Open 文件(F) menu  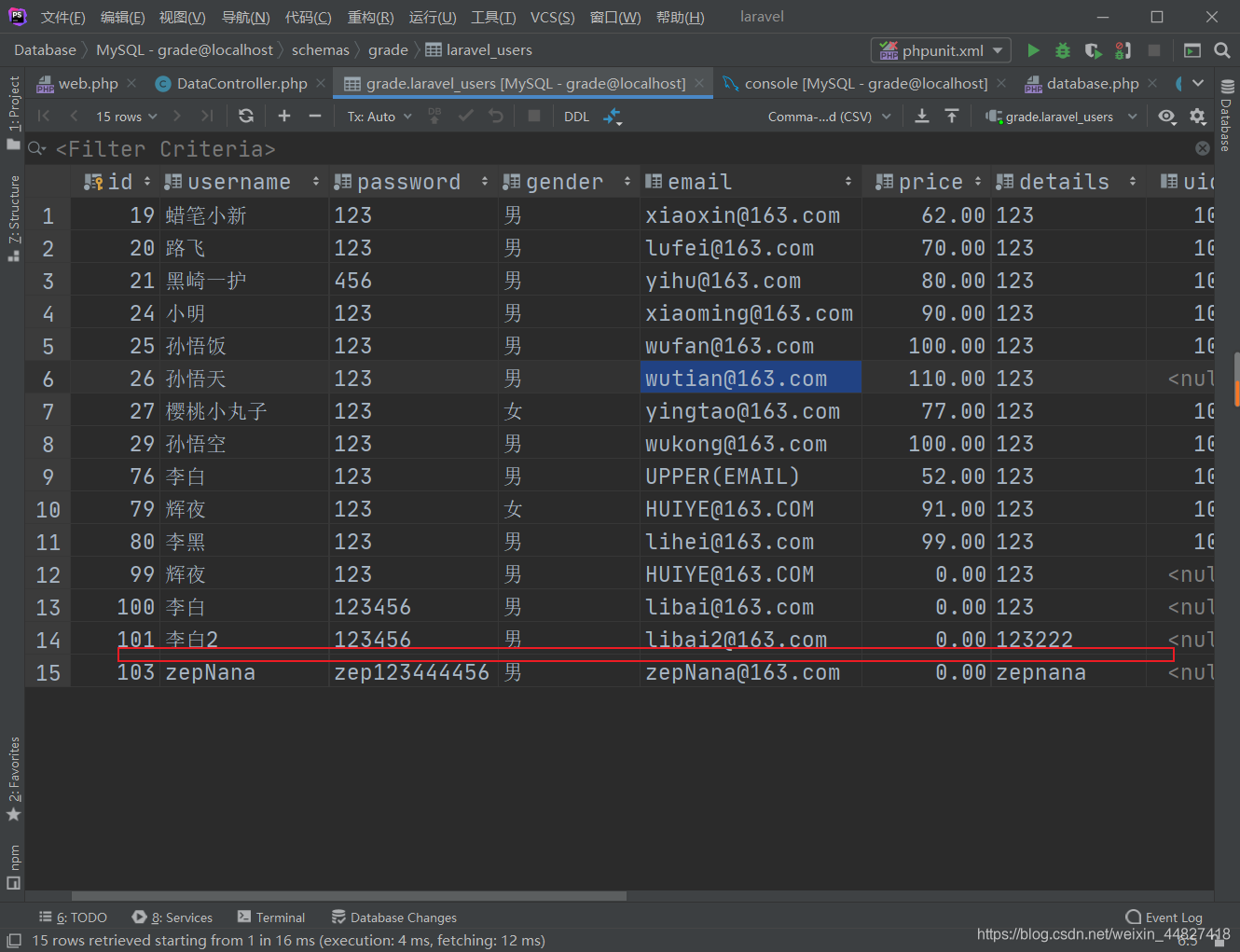click(x=62, y=17)
